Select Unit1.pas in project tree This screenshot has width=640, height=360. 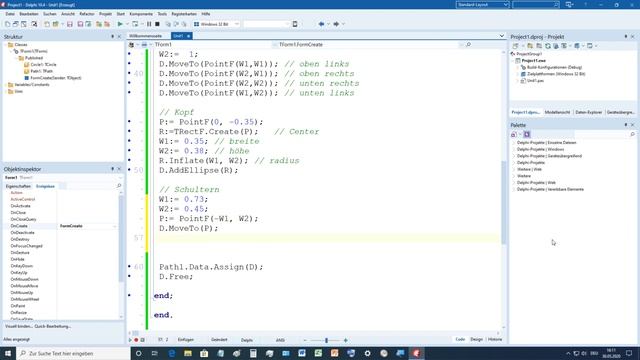pyautogui.click(x=535, y=81)
